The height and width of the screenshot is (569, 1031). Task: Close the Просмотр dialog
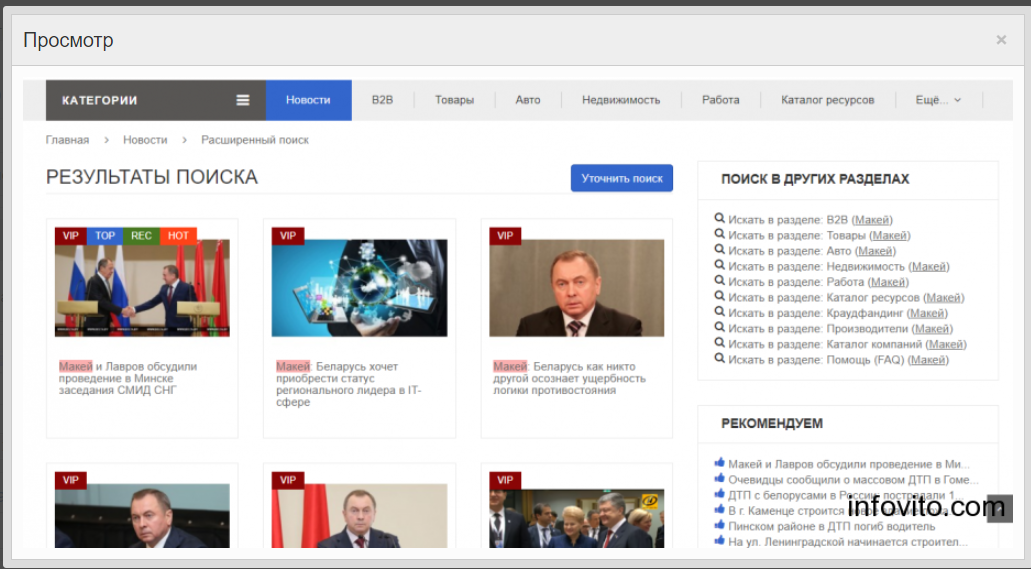(x=1001, y=40)
